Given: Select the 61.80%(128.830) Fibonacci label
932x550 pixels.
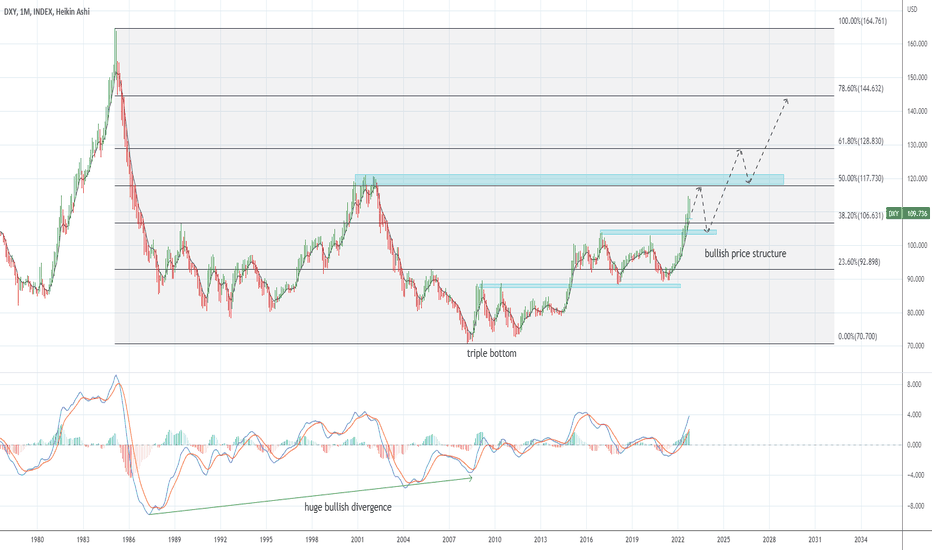Looking at the screenshot, I should coord(861,142).
